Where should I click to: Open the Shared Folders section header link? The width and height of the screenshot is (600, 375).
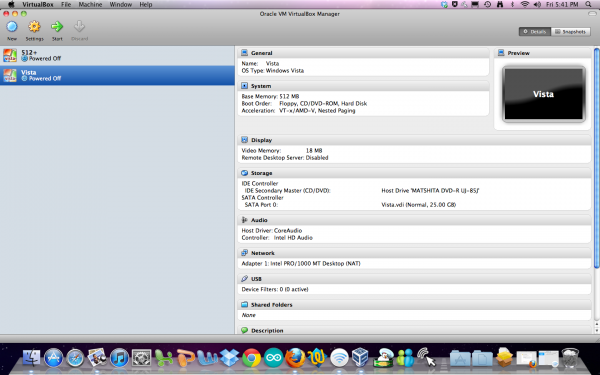click(272, 305)
